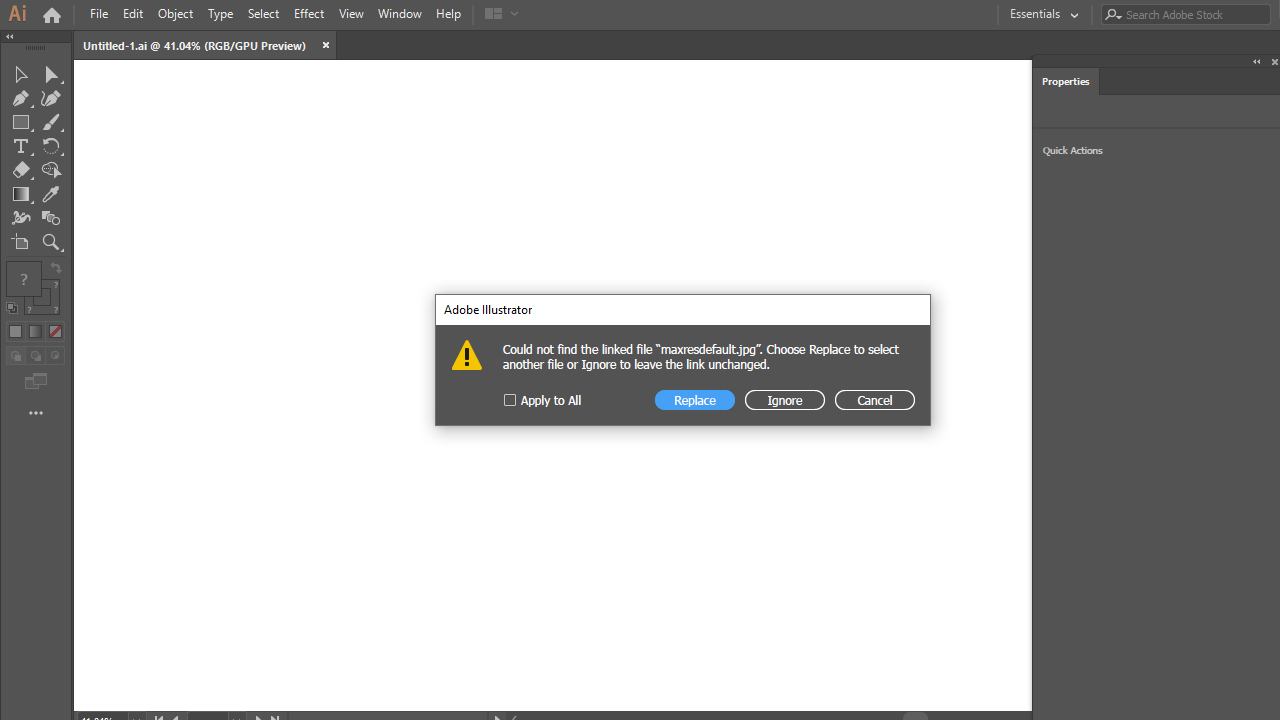This screenshot has height=720, width=1280.
Task: Select the Shape Builder tool
Action: pos(52,171)
